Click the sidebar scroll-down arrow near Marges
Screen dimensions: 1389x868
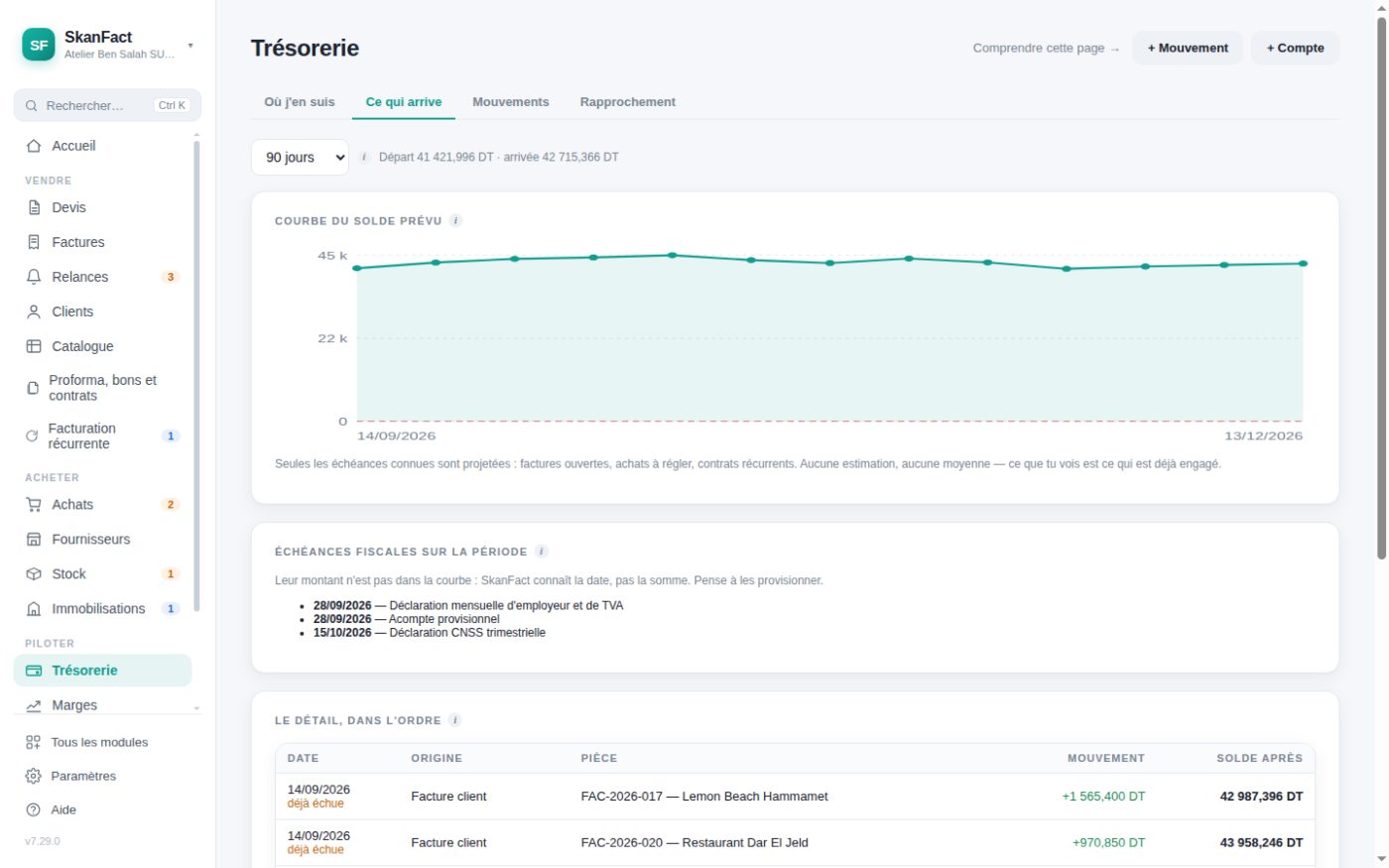[x=196, y=708]
